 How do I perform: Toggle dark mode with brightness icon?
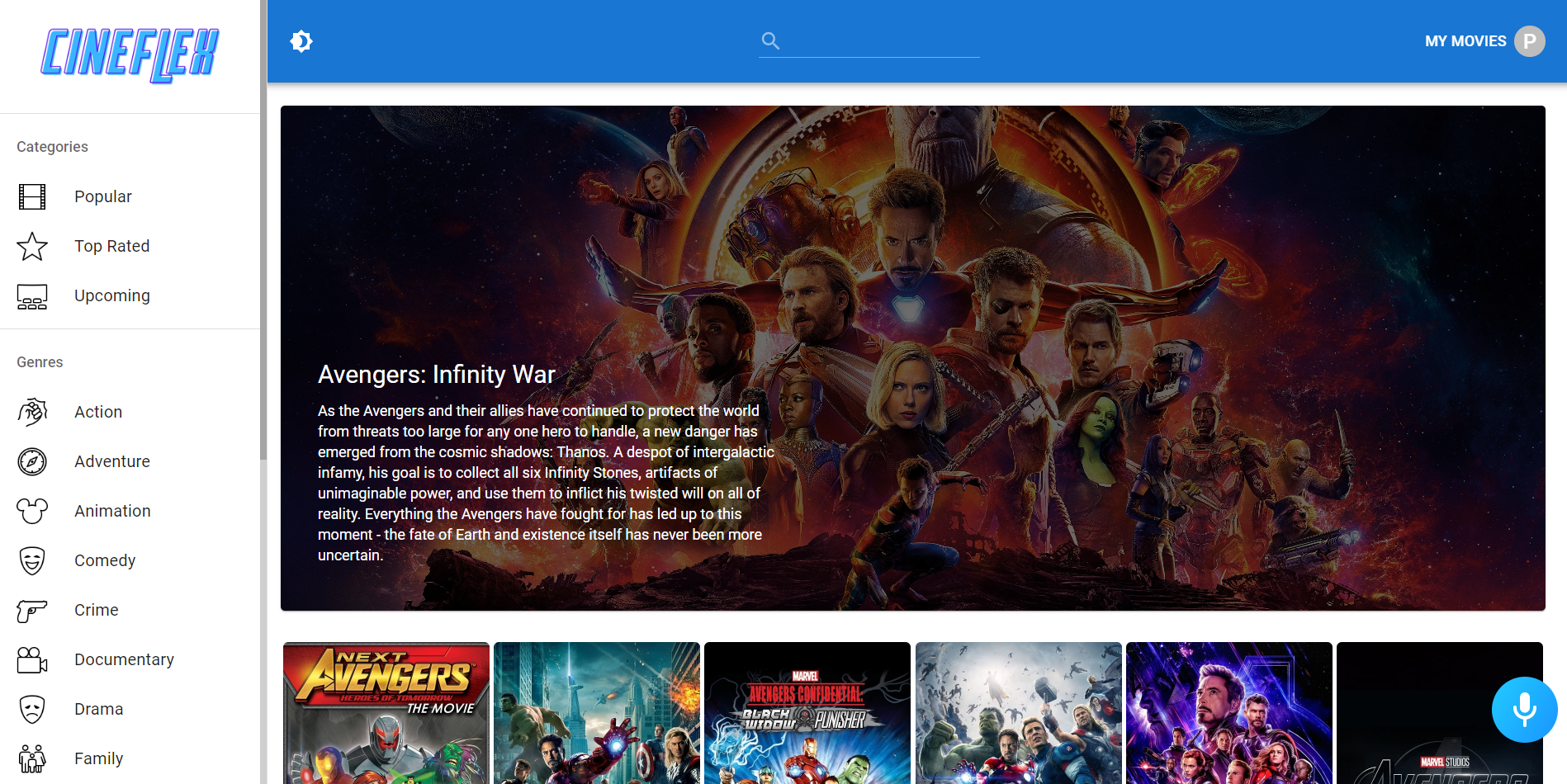click(x=301, y=41)
